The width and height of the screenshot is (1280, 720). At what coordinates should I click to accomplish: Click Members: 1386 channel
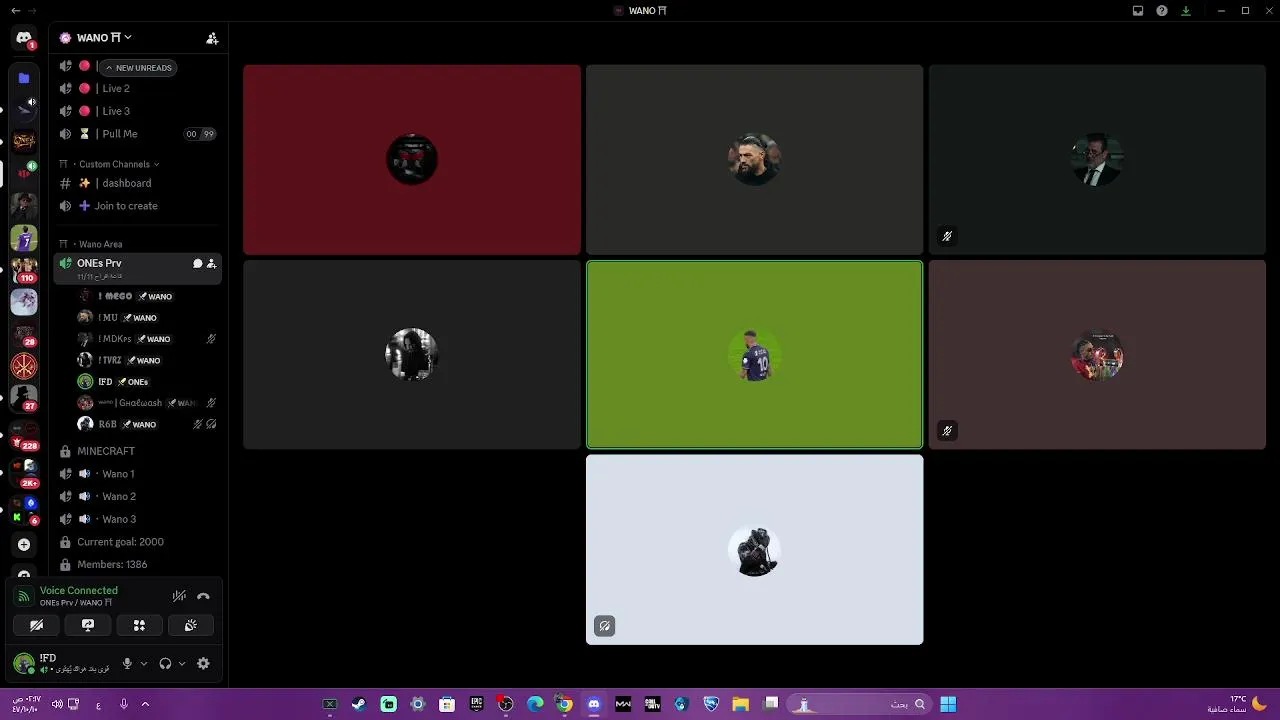coord(138,564)
